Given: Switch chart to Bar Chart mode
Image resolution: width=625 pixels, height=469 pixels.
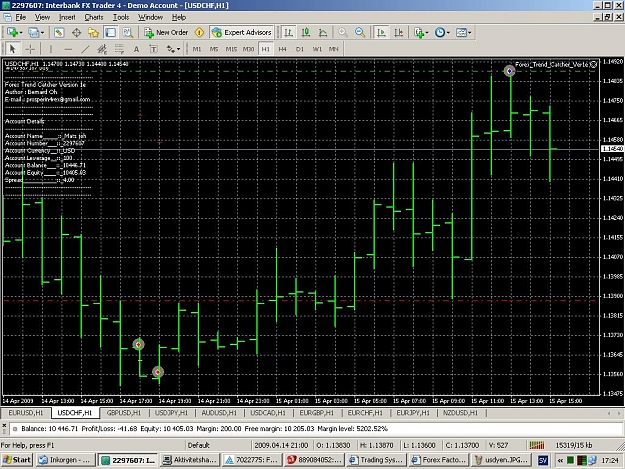Looking at the screenshot, I should click(288, 33).
